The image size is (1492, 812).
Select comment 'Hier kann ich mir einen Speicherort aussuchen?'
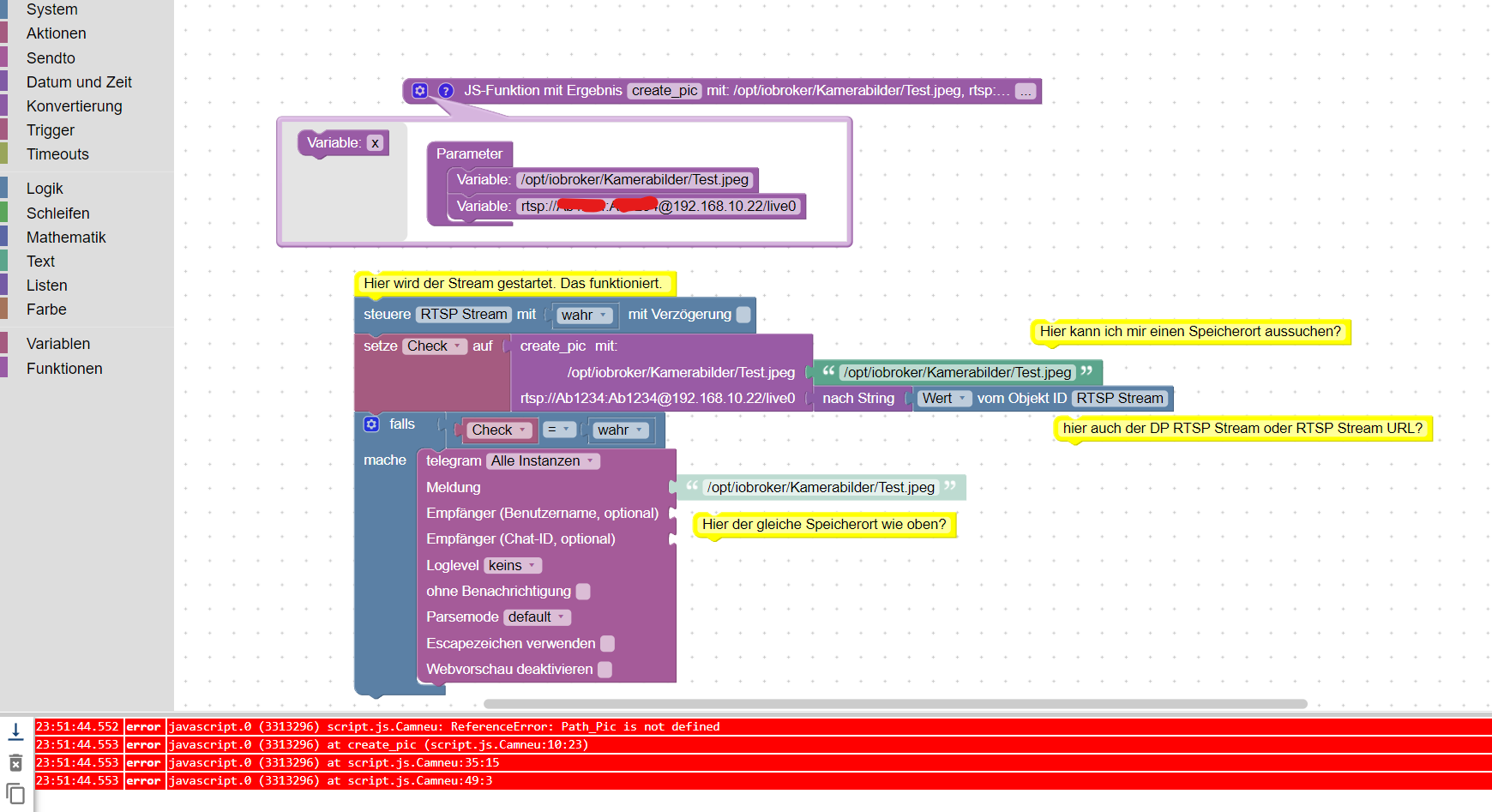1190,332
